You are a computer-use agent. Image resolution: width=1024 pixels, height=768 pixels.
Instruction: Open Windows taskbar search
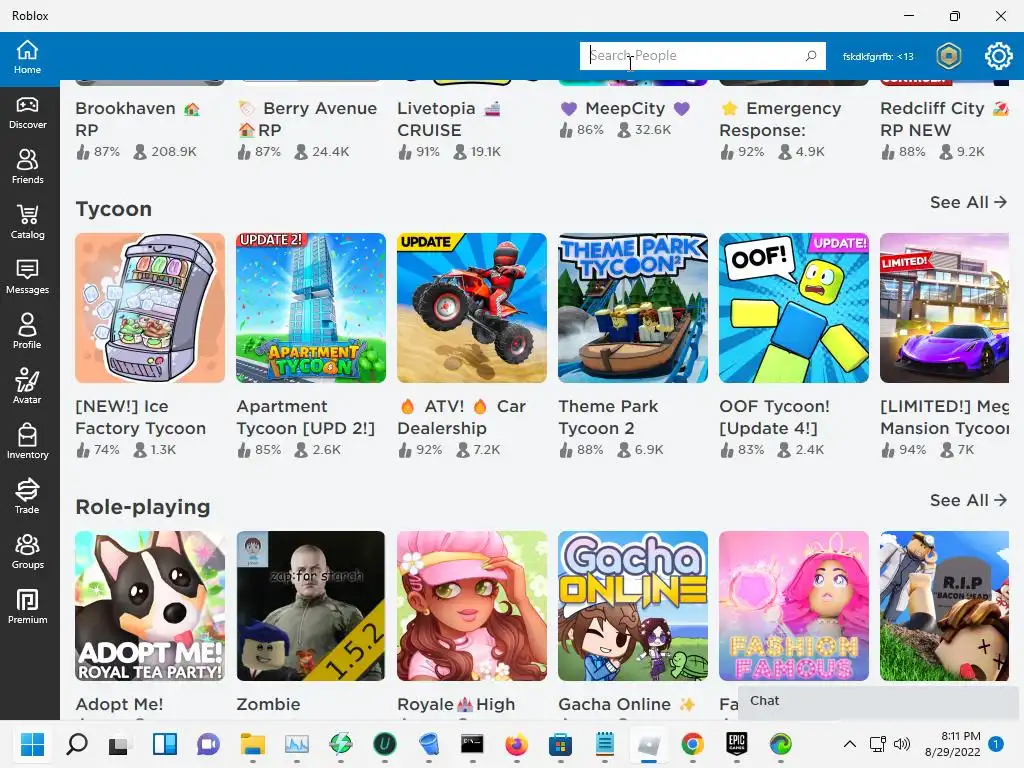(77, 744)
